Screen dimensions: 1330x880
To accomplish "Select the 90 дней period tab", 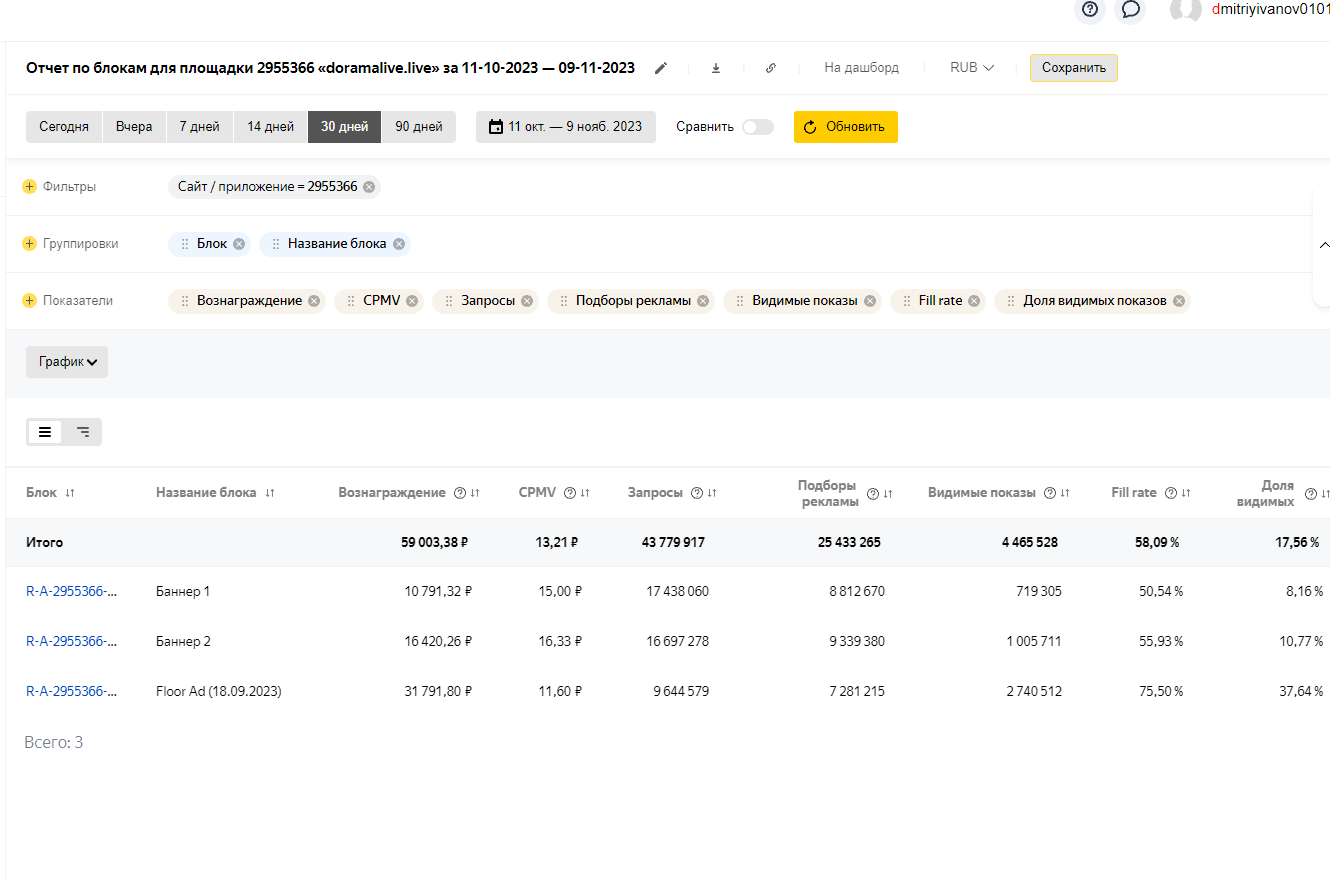I will [x=419, y=127].
